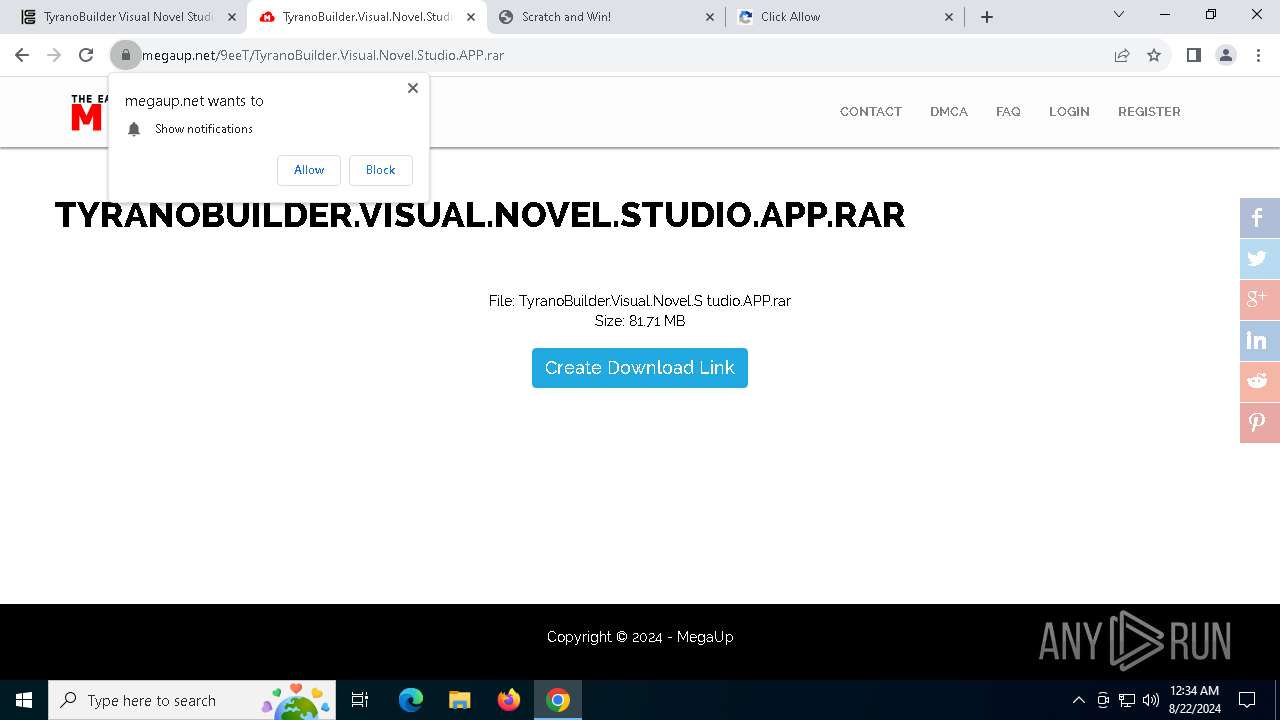
Task: Open Task View on the taskbar
Action: [360, 700]
